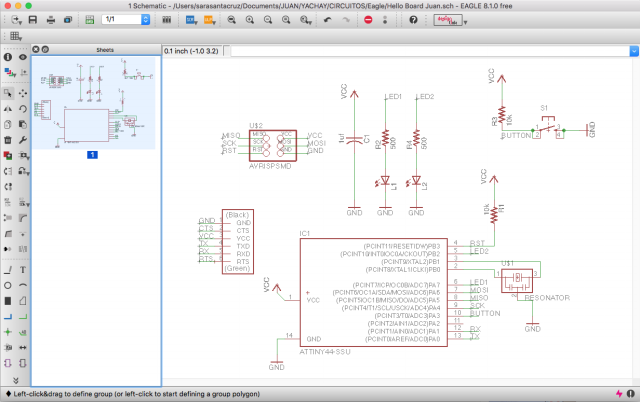Close the Sheets panel with X button
640x402 pixels.
[x=36, y=49]
